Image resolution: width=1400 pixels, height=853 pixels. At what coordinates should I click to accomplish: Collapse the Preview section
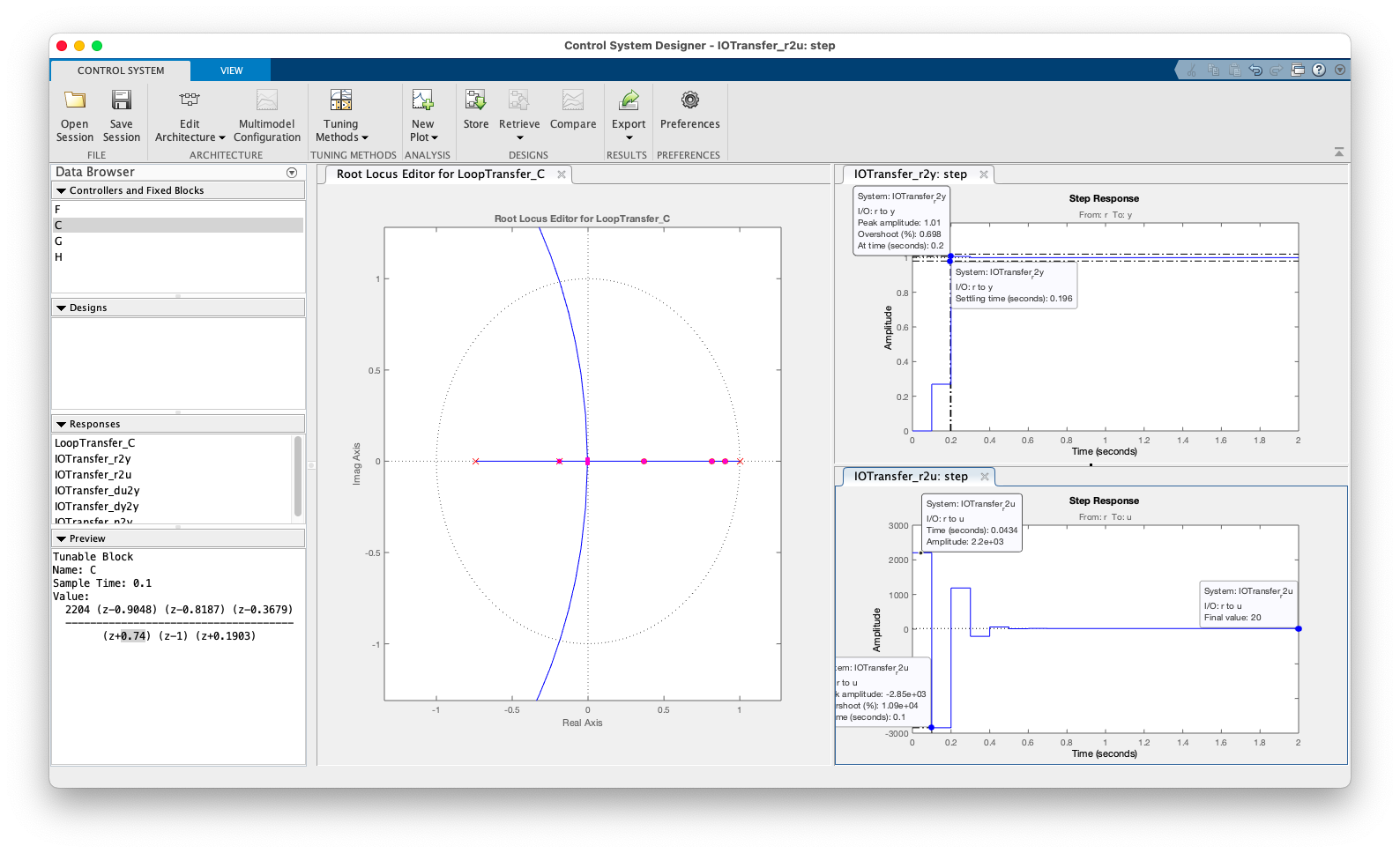61,539
